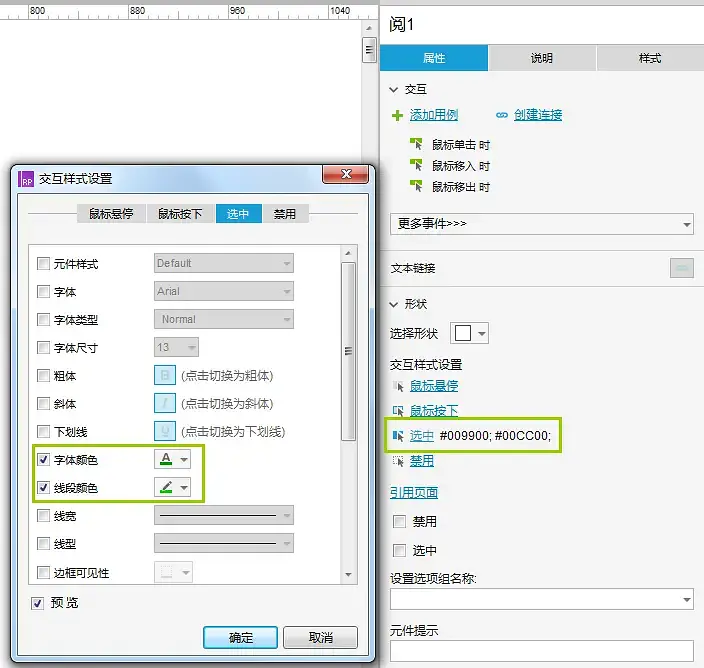
Task: Open the 引用页面 link
Action: (414, 493)
